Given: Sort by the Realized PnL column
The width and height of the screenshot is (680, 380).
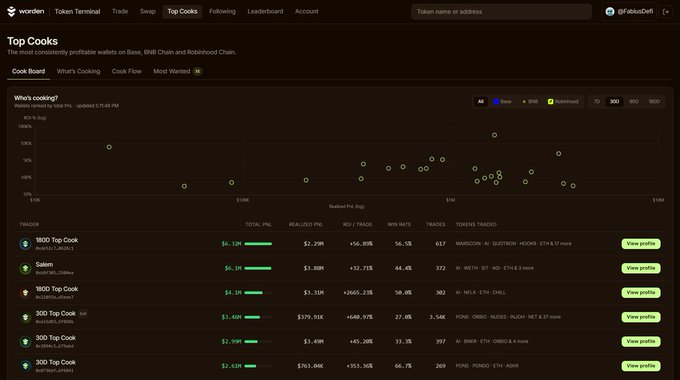Looking at the screenshot, I should point(306,224).
